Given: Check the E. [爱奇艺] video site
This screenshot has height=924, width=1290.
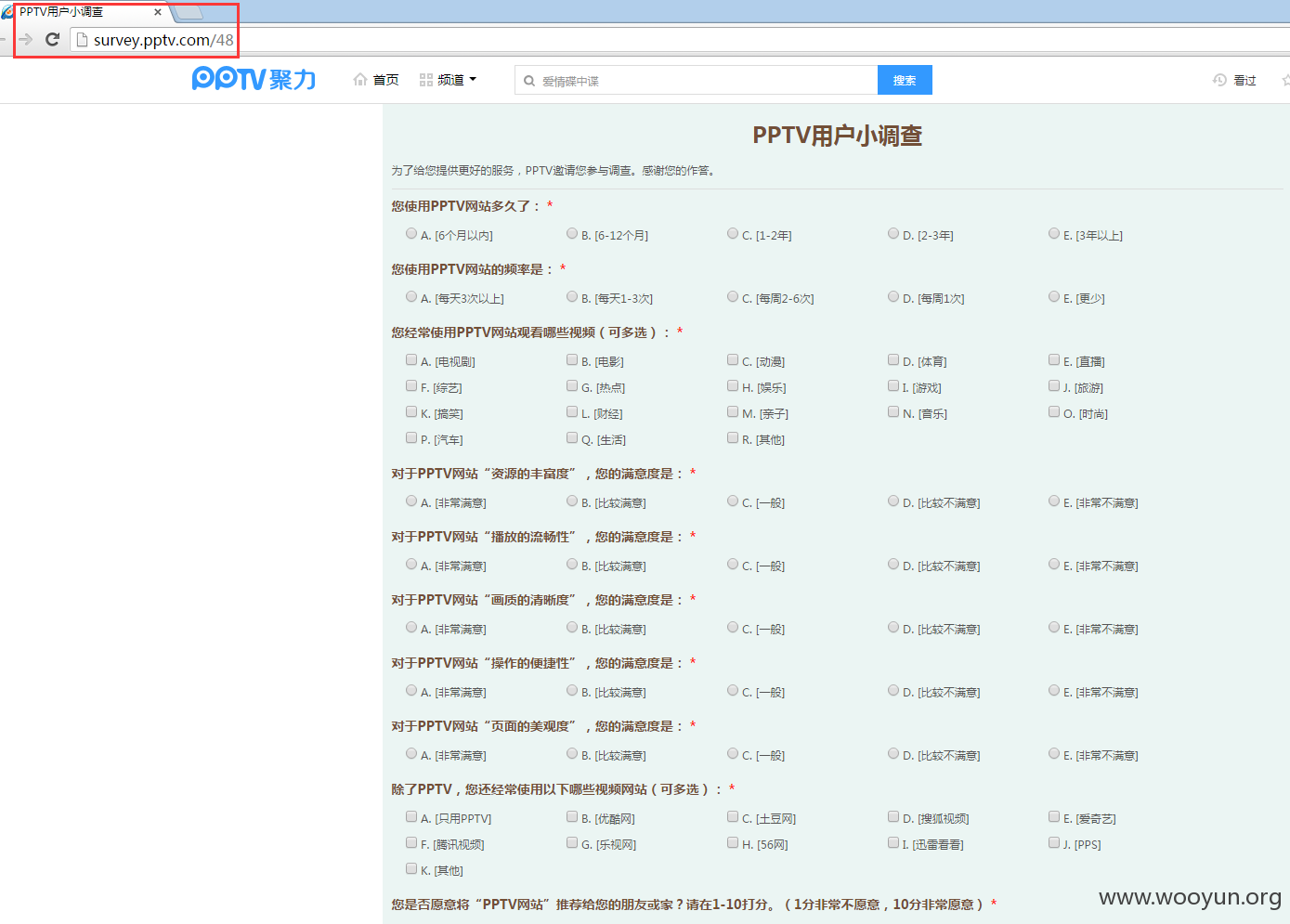Looking at the screenshot, I should click(1054, 817).
